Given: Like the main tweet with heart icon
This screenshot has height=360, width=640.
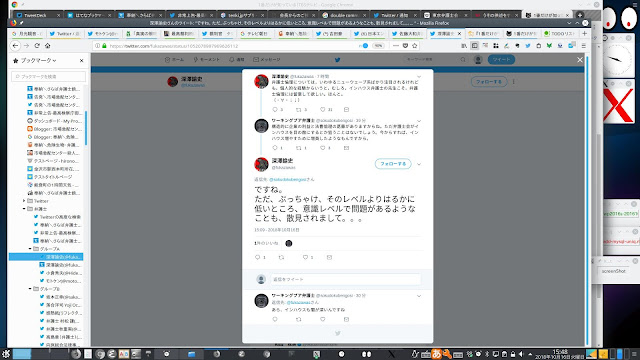Looking at the screenshot, I should [x=305, y=257].
